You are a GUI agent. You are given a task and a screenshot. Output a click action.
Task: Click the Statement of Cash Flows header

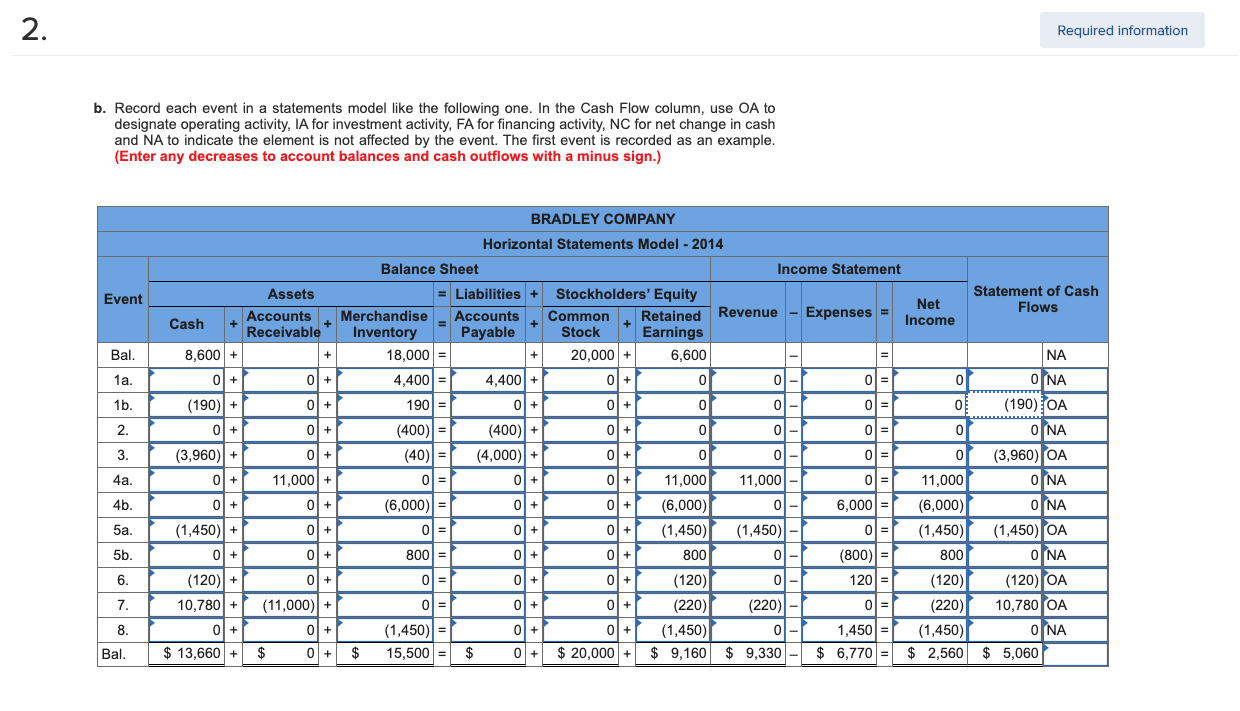click(x=1036, y=297)
